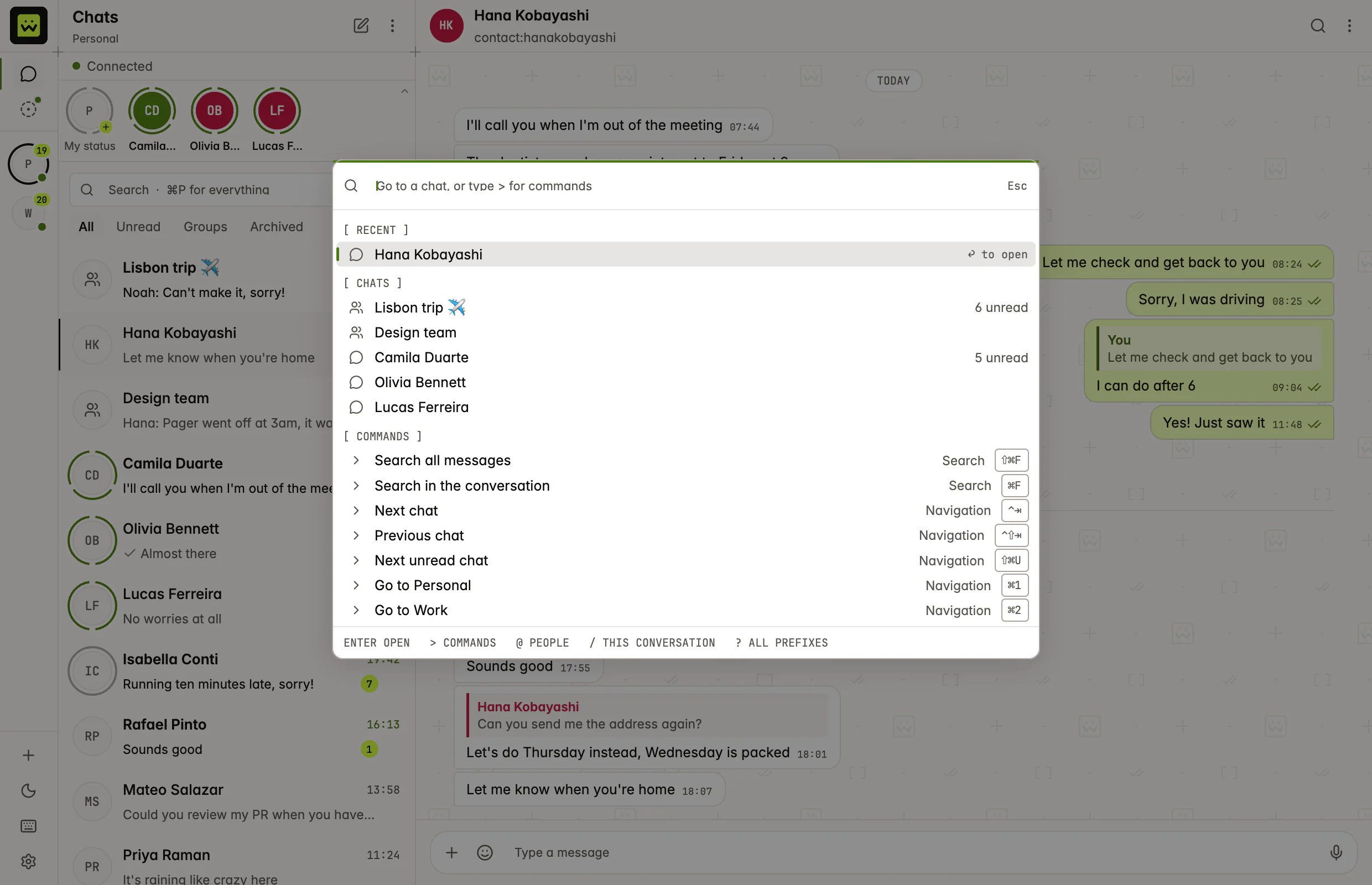The width and height of the screenshot is (1372, 885).
Task: Open keyboard shortcuts icon in left rail
Action: point(28,826)
